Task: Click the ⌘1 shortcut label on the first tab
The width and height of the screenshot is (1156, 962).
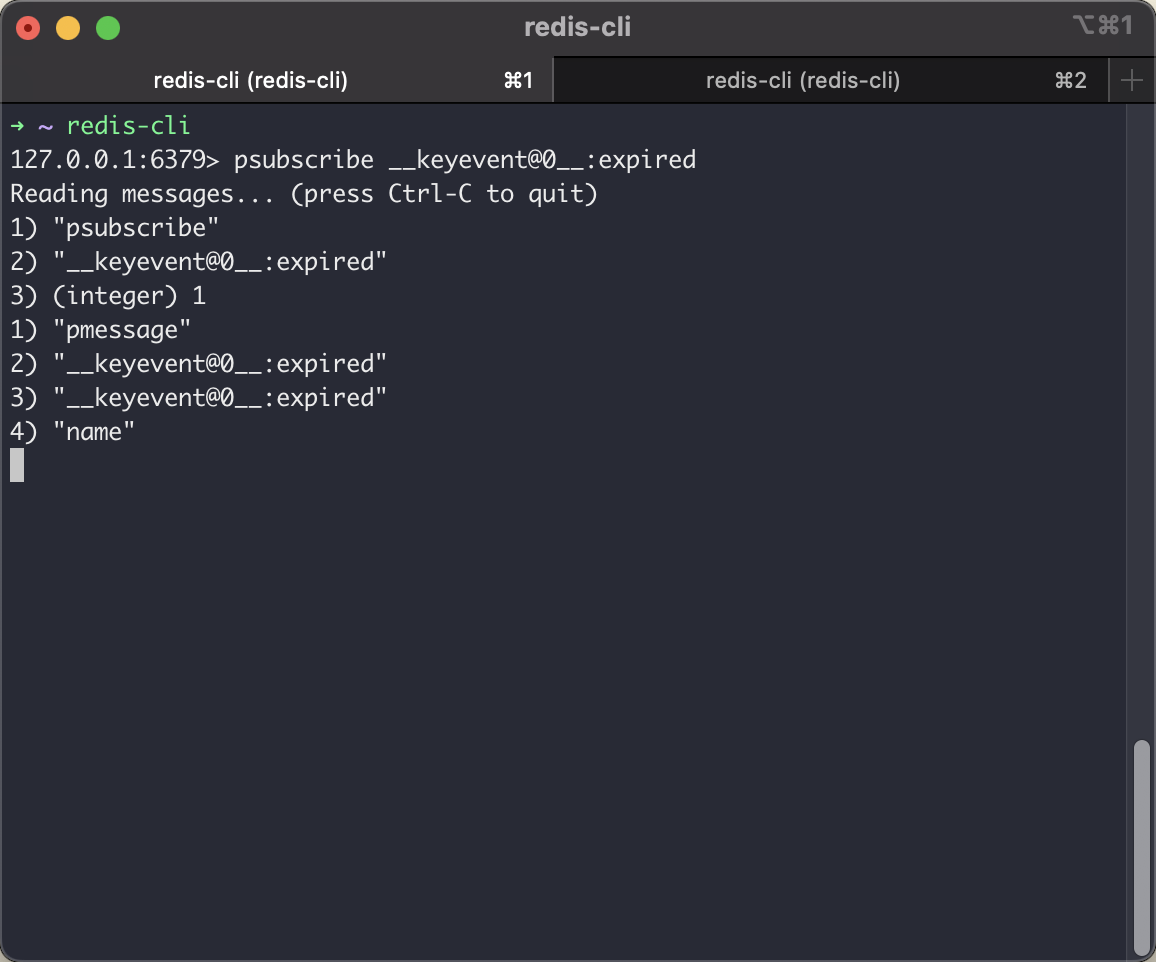Action: [518, 80]
